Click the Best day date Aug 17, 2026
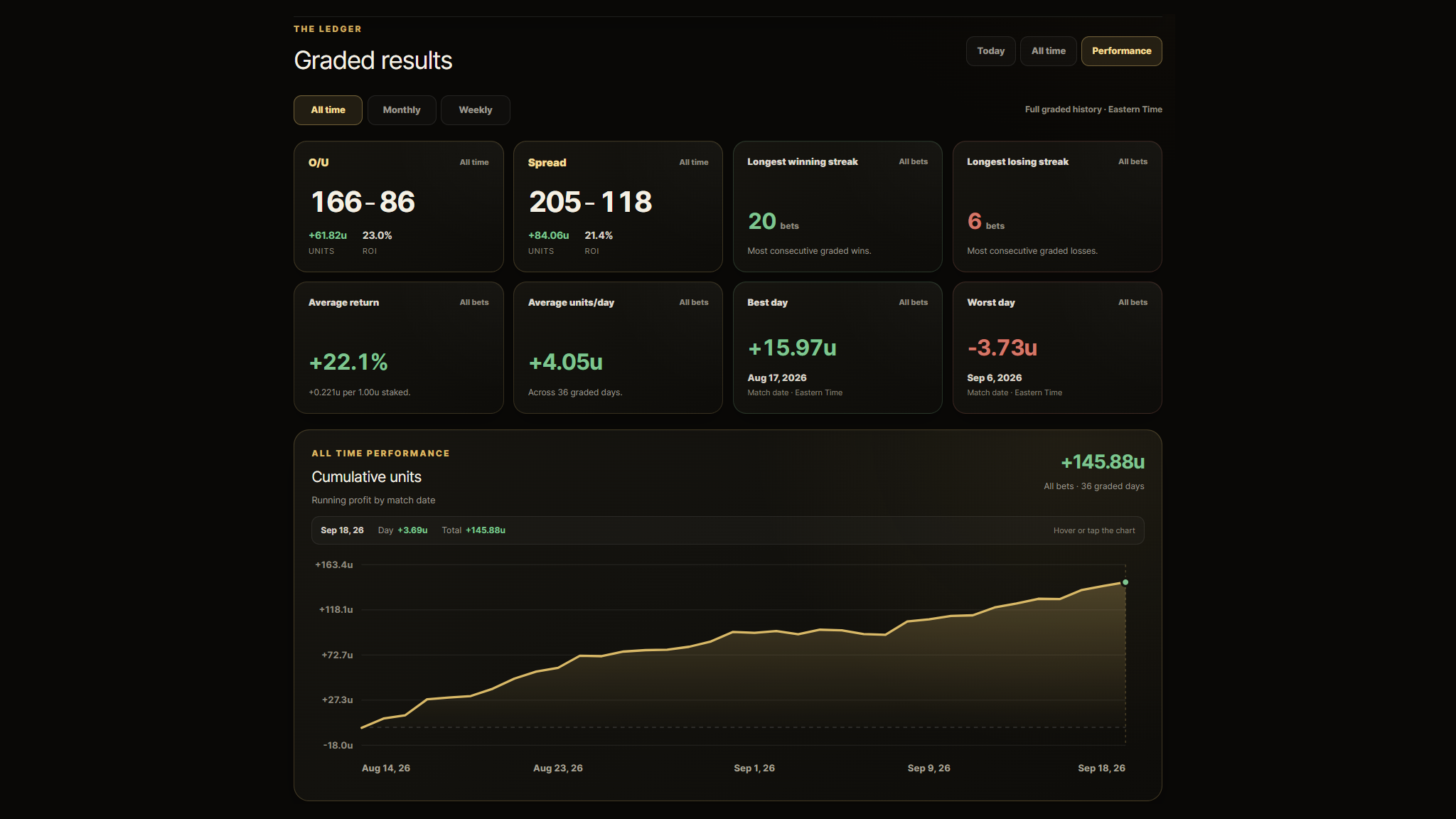 click(x=777, y=378)
